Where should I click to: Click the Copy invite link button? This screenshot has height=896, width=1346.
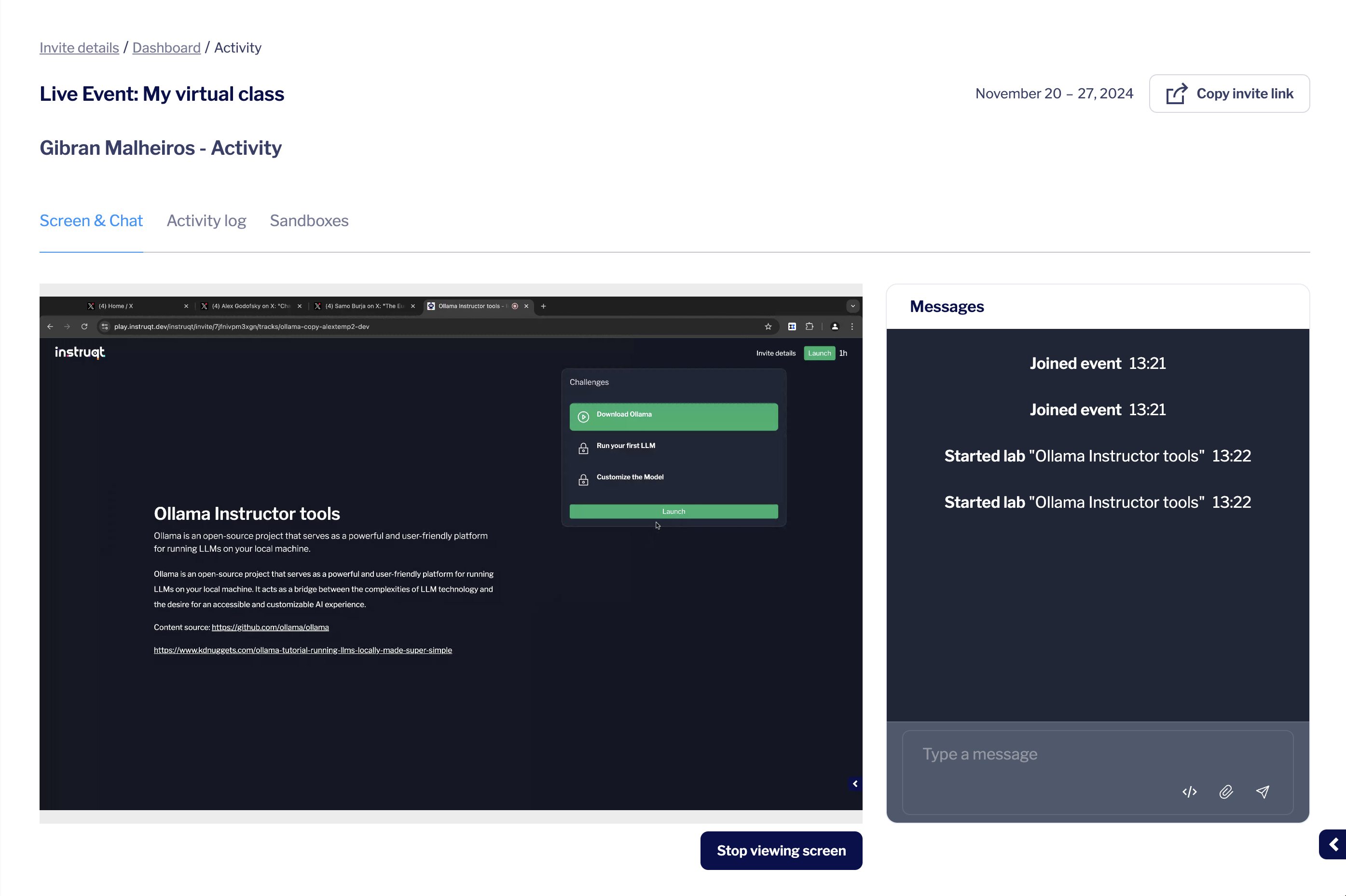(x=1229, y=94)
